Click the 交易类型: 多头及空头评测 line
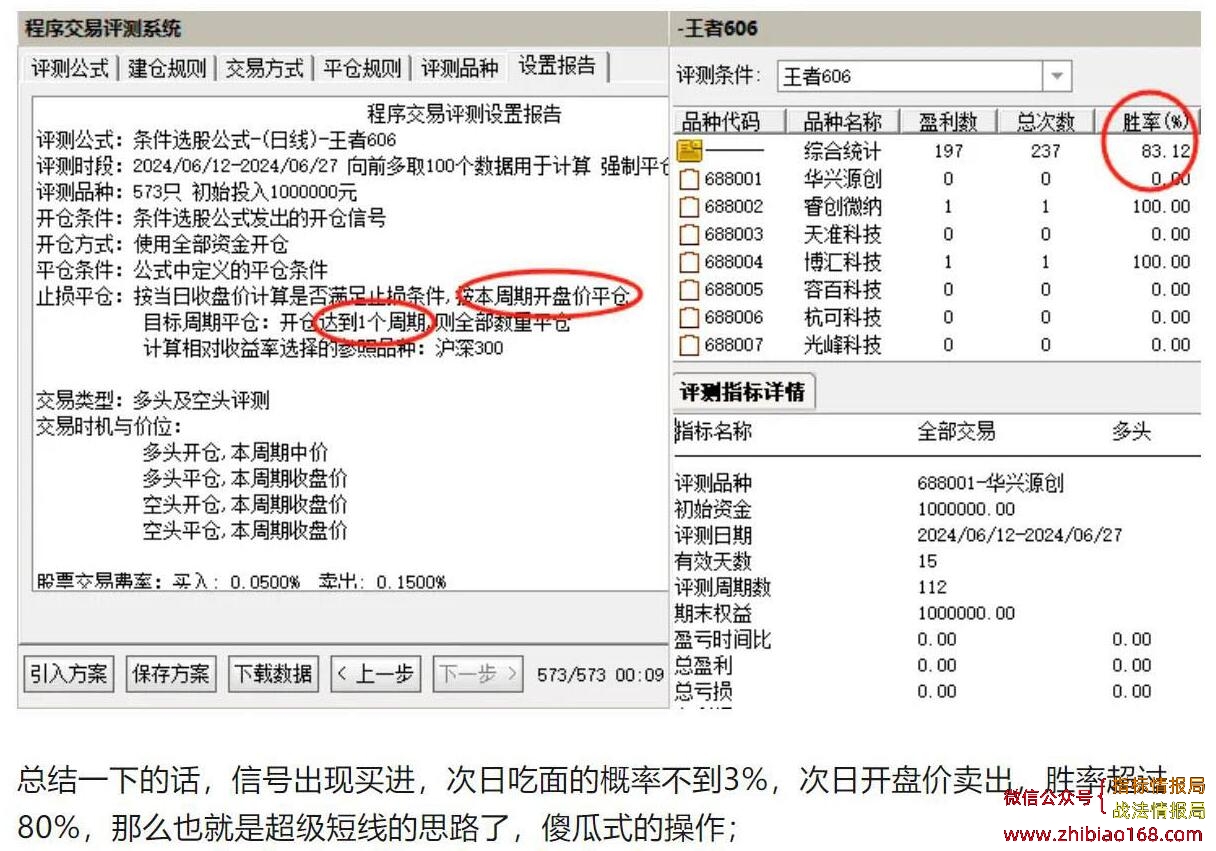The image size is (1216, 851). click(x=153, y=402)
